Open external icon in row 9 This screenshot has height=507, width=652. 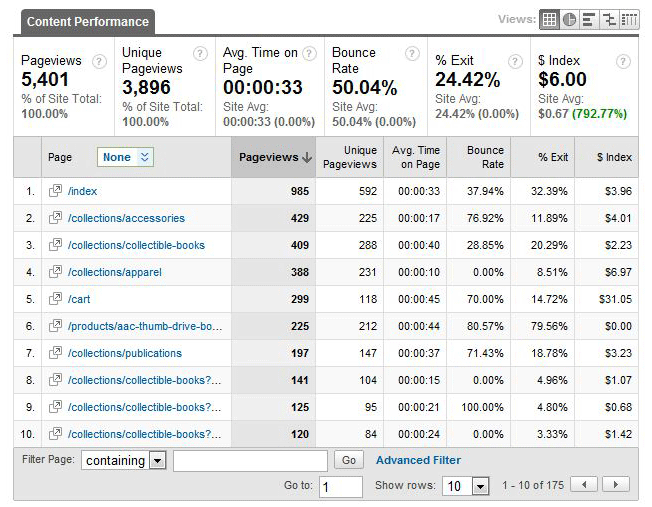(55, 407)
